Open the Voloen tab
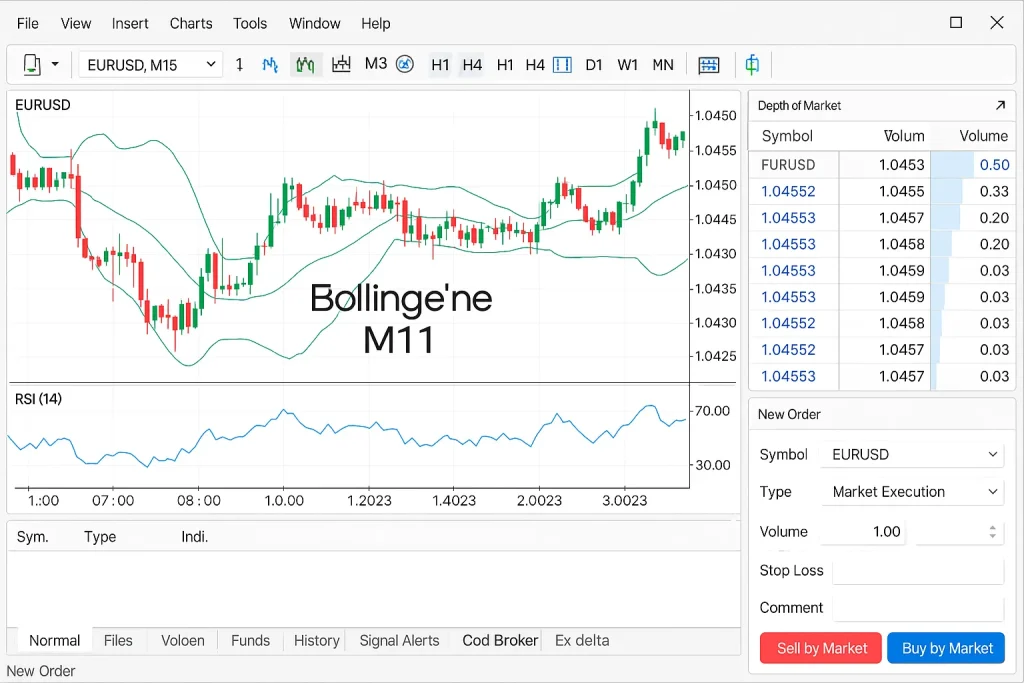This screenshot has width=1024, height=683. [183, 641]
